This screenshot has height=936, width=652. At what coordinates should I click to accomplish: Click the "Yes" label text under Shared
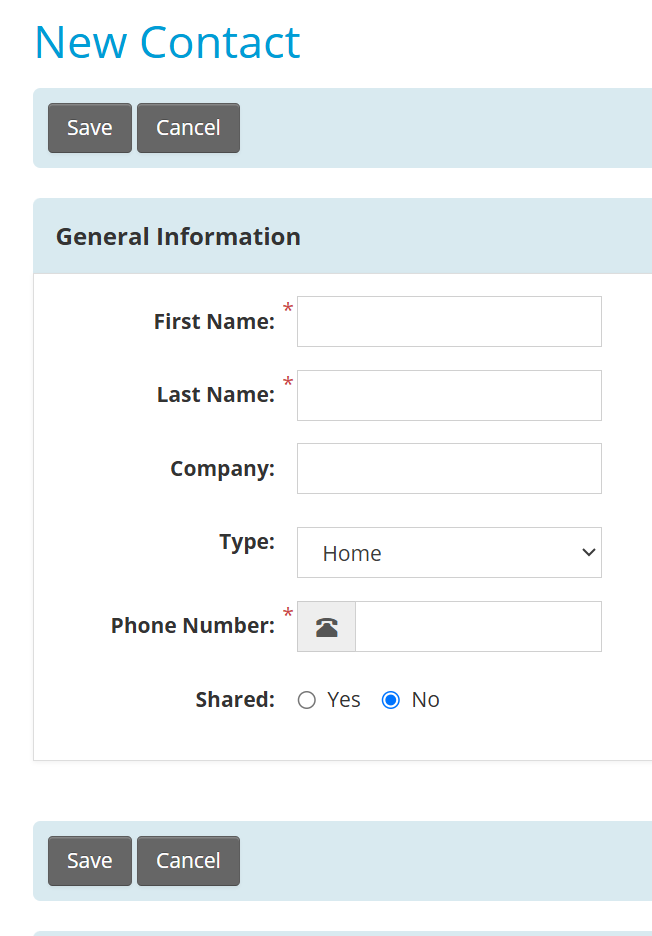[x=344, y=700]
